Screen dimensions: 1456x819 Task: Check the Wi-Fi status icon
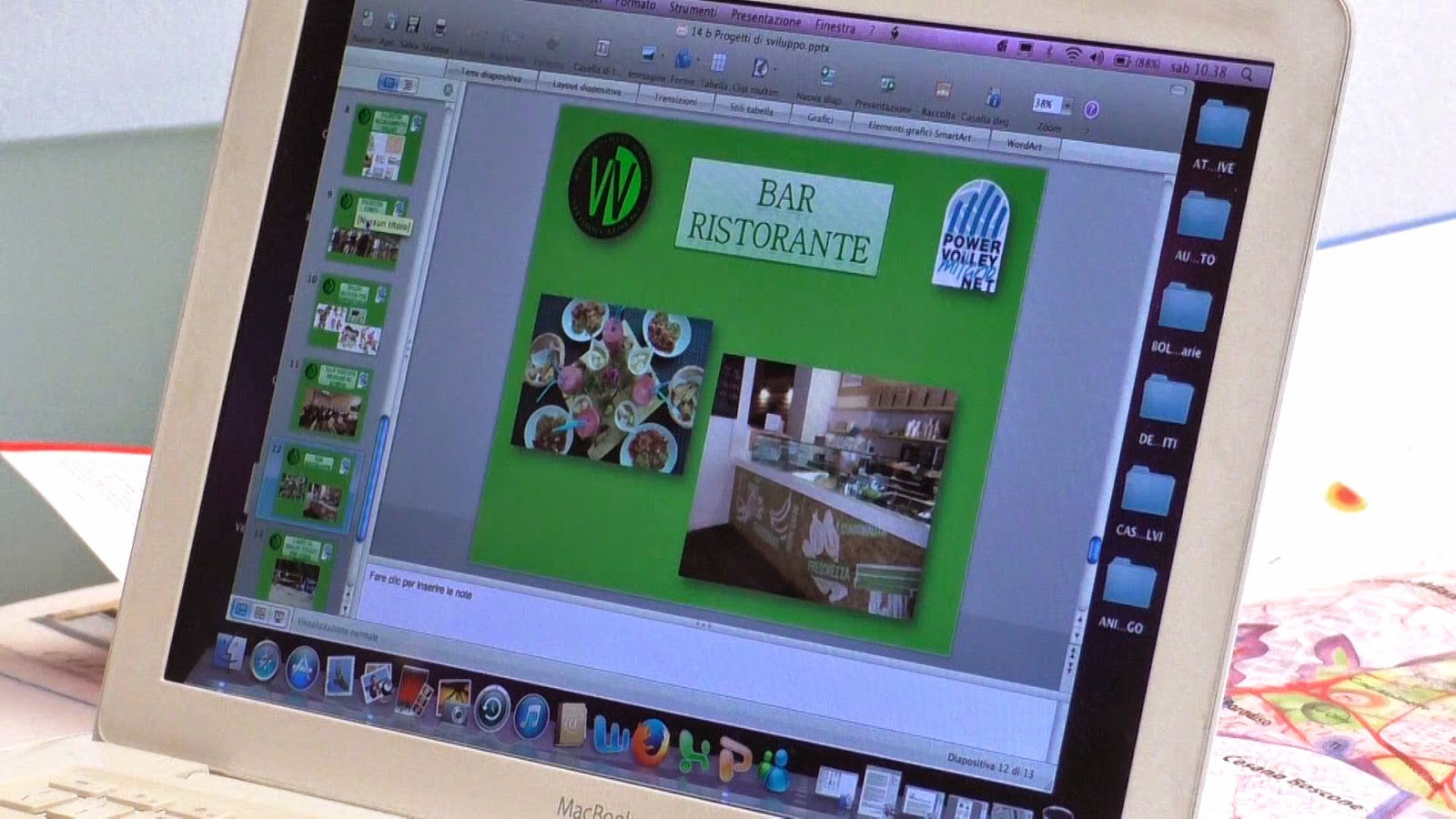click(1073, 55)
